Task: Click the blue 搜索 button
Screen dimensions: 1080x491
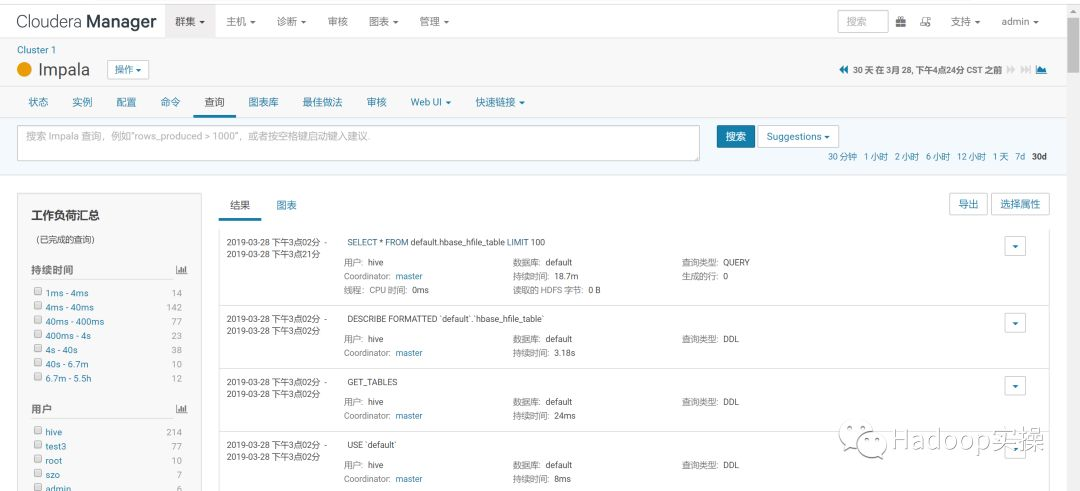Action: (736, 136)
